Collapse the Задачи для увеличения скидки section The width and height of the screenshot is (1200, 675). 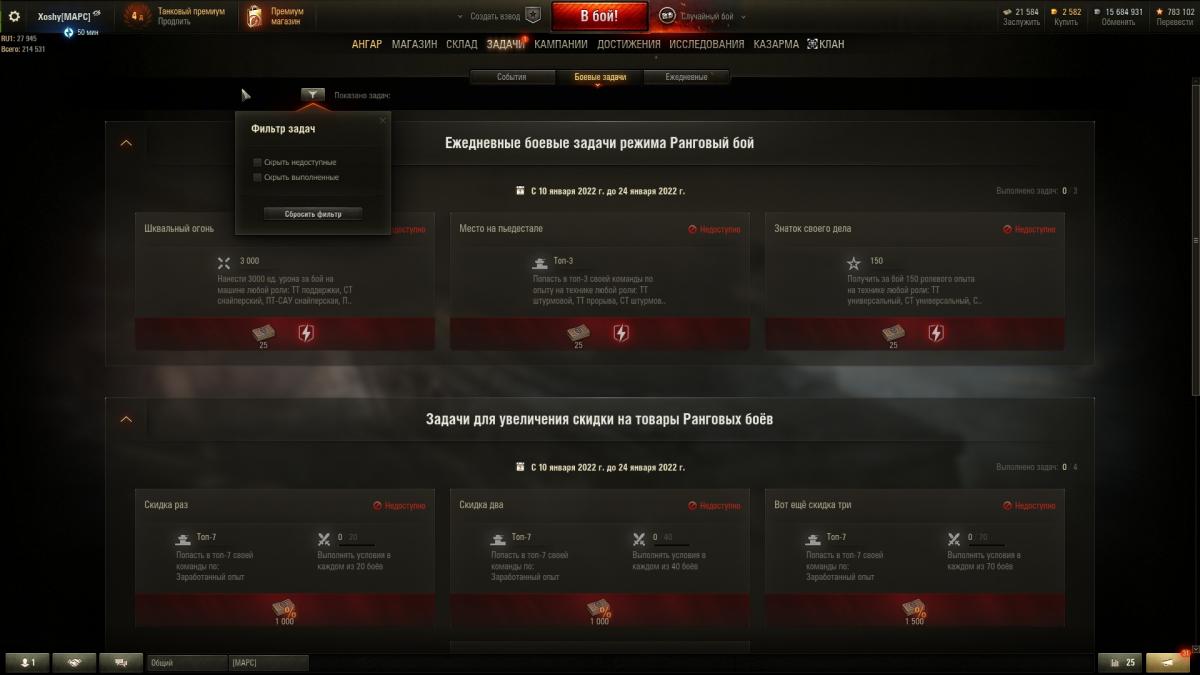tap(126, 419)
